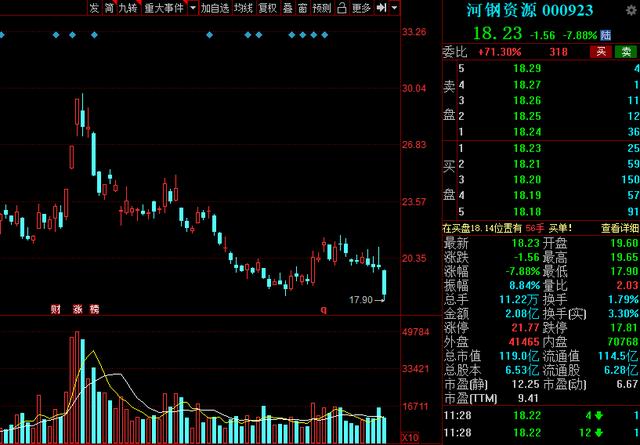
Task: Open the 重大事件 toolbar item
Action: [x=164, y=8]
